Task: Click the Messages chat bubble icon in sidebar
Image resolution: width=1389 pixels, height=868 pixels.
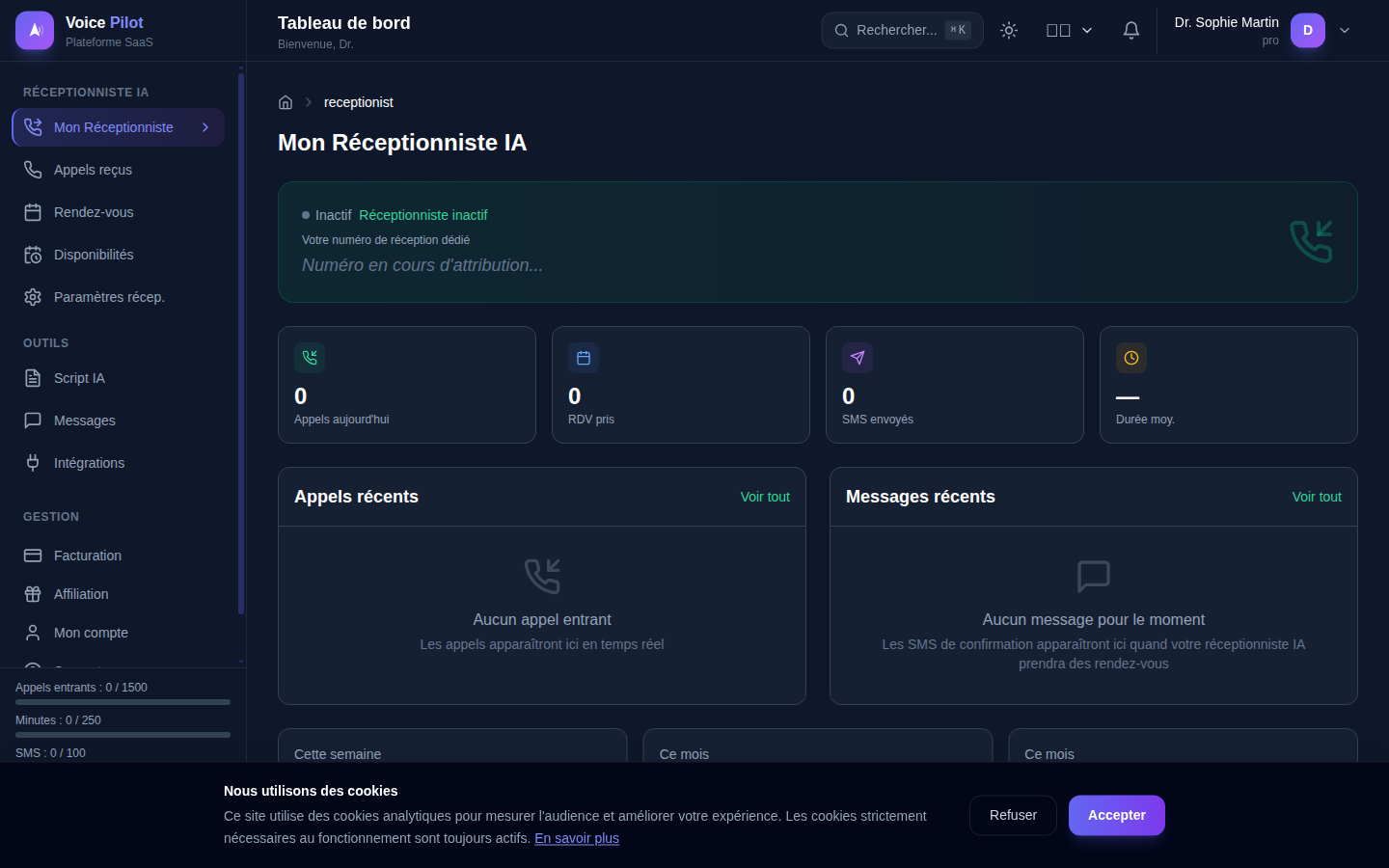Action: point(33,420)
